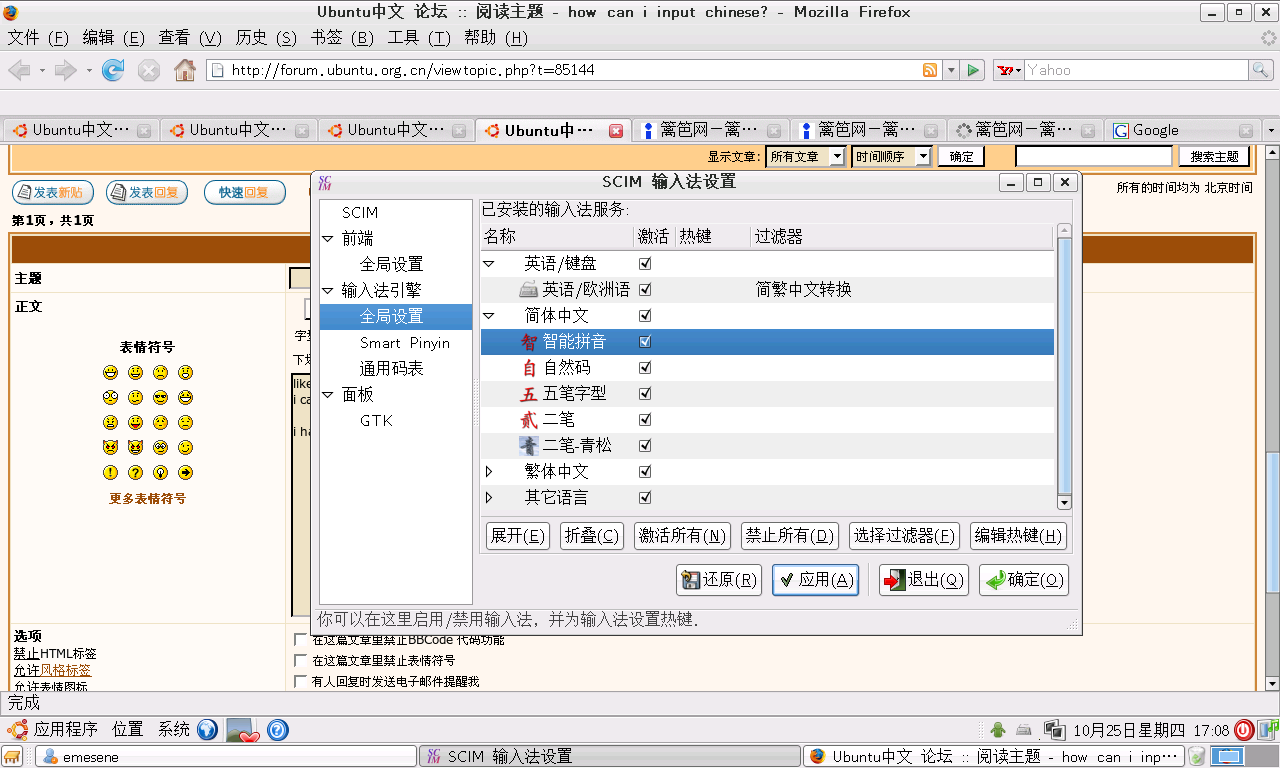Click the forum search text field
This screenshot has width=1280, height=768.
(x=1094, y=156)
